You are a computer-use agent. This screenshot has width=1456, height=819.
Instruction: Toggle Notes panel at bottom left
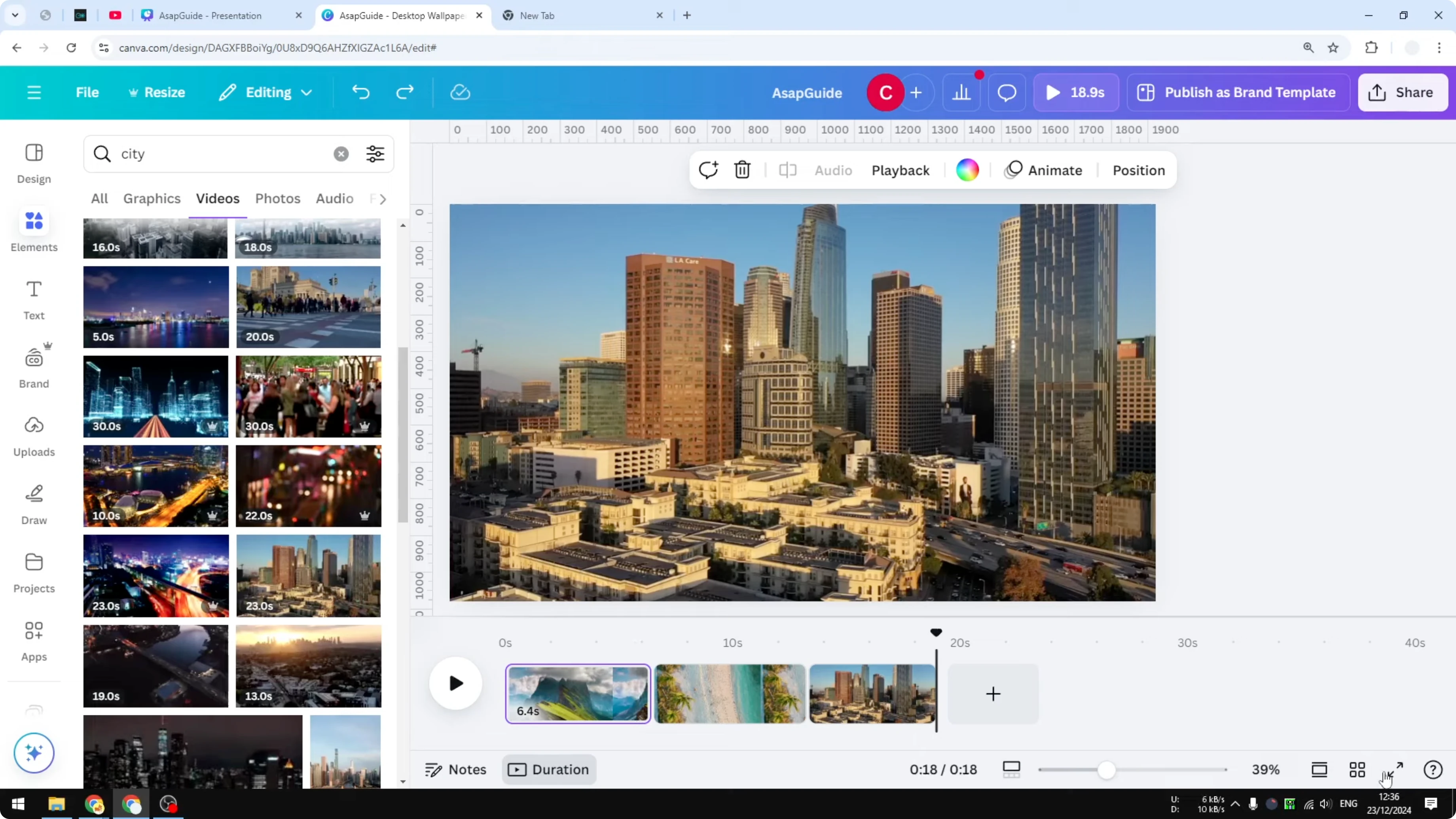[455, 769]
